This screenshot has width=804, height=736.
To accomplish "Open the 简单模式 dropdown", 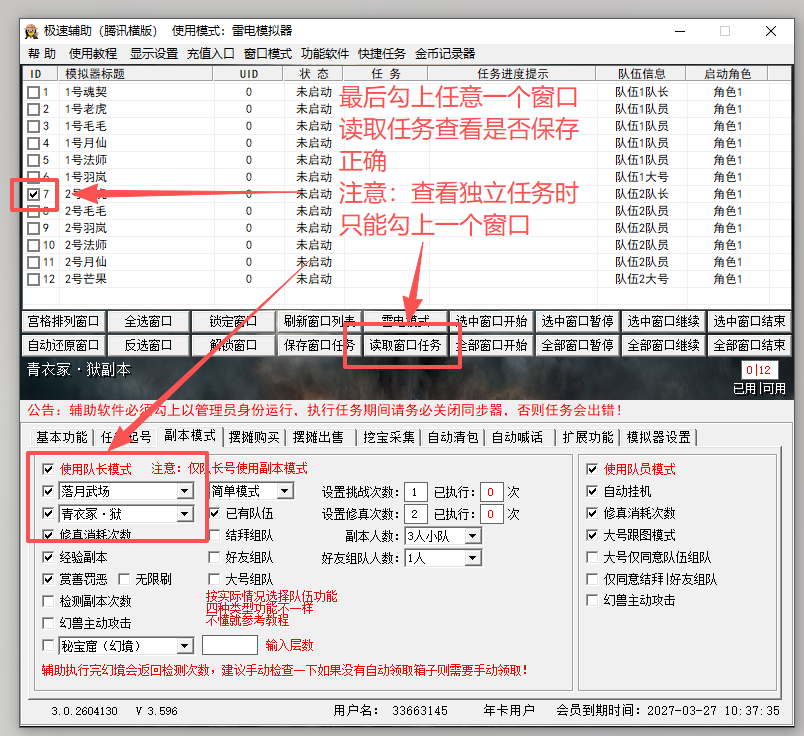I will (251, 491).
